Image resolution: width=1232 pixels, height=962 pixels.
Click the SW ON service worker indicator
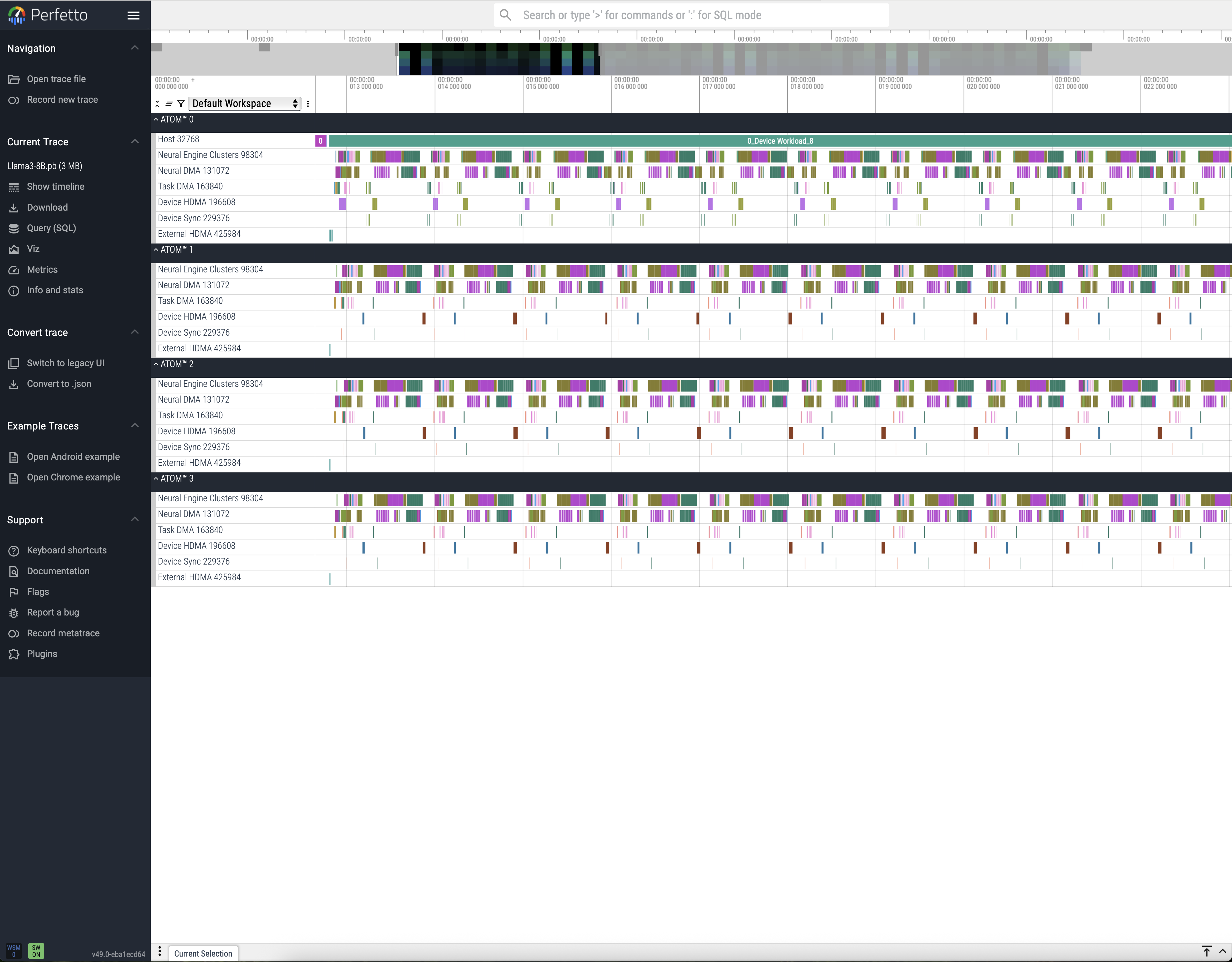[36, 951]
